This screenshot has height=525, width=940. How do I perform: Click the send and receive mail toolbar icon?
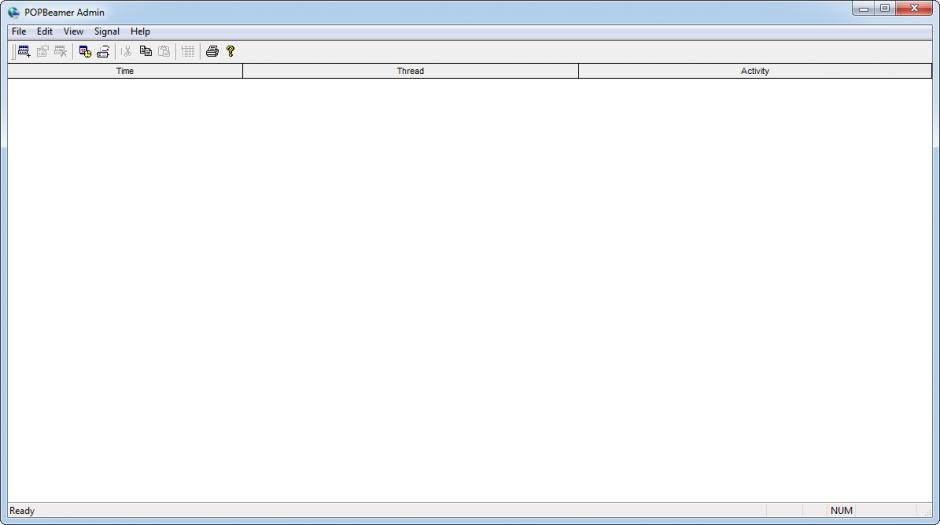click(x=103, y=52)
